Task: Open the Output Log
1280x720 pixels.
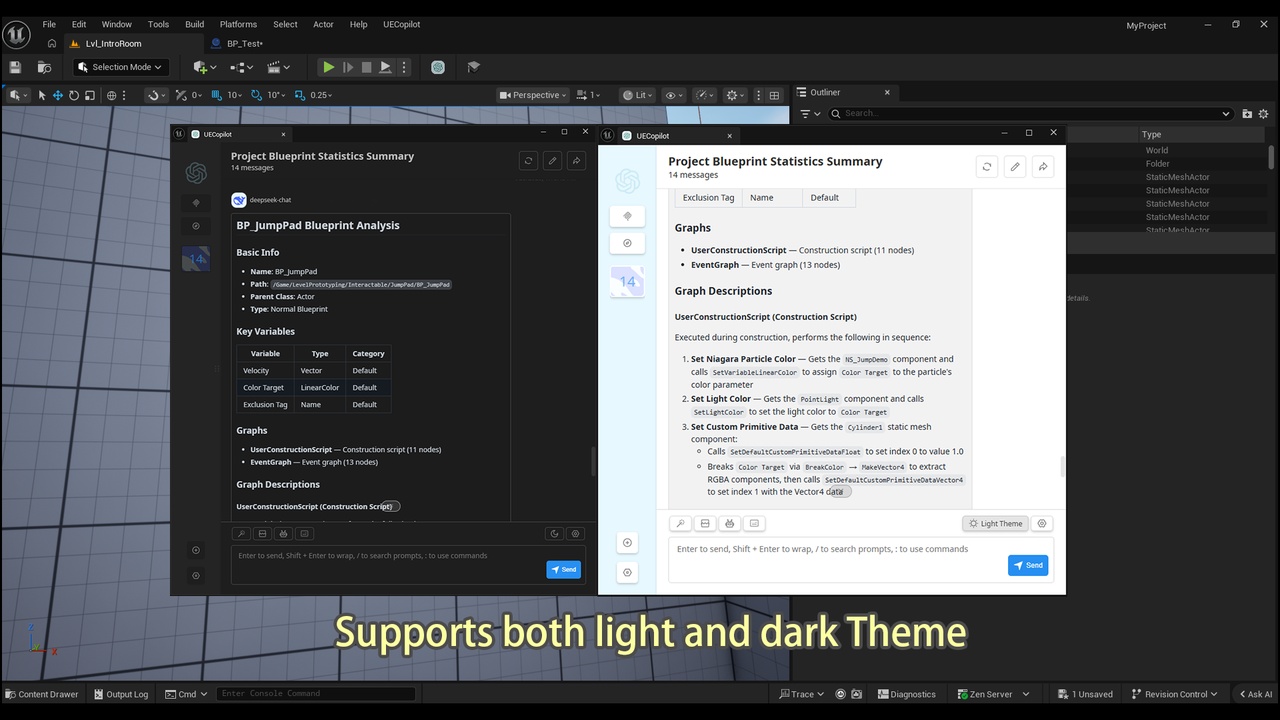Action: (x=121, y=694)
